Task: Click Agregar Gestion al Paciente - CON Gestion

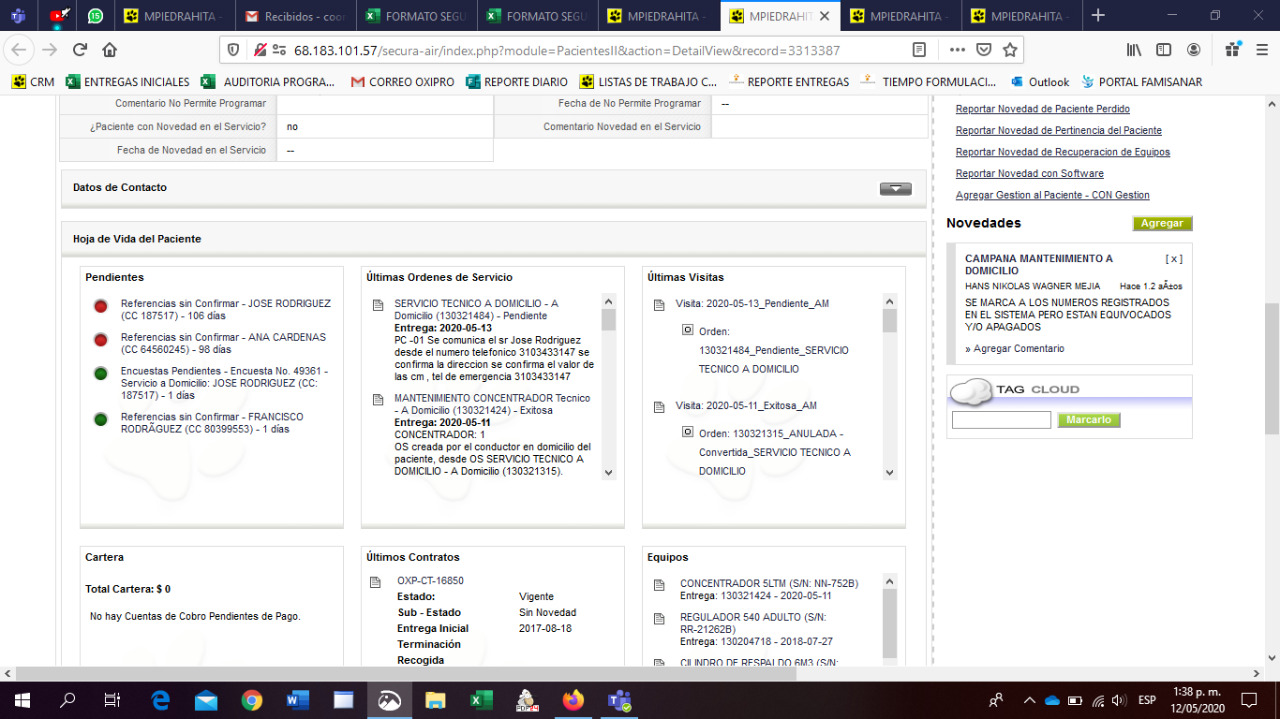Action: (x=1053, y=195)
